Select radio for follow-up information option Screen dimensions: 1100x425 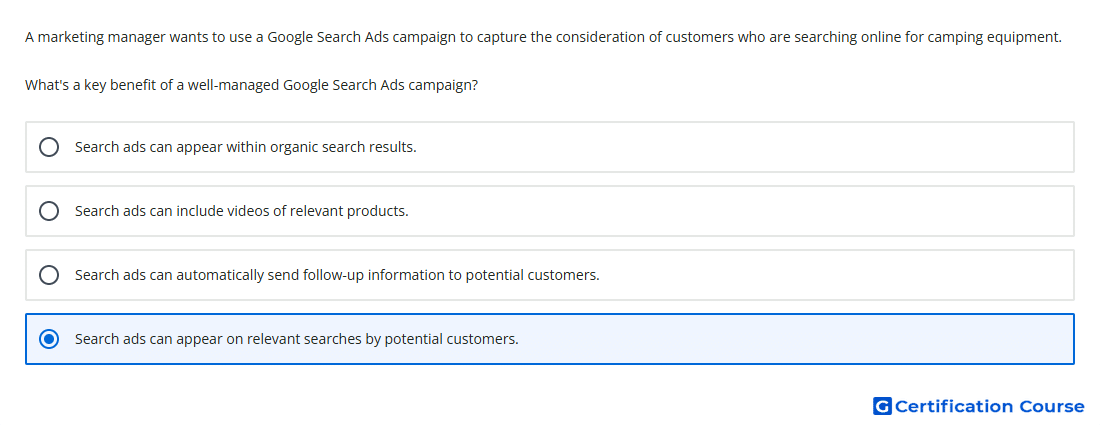49,275
